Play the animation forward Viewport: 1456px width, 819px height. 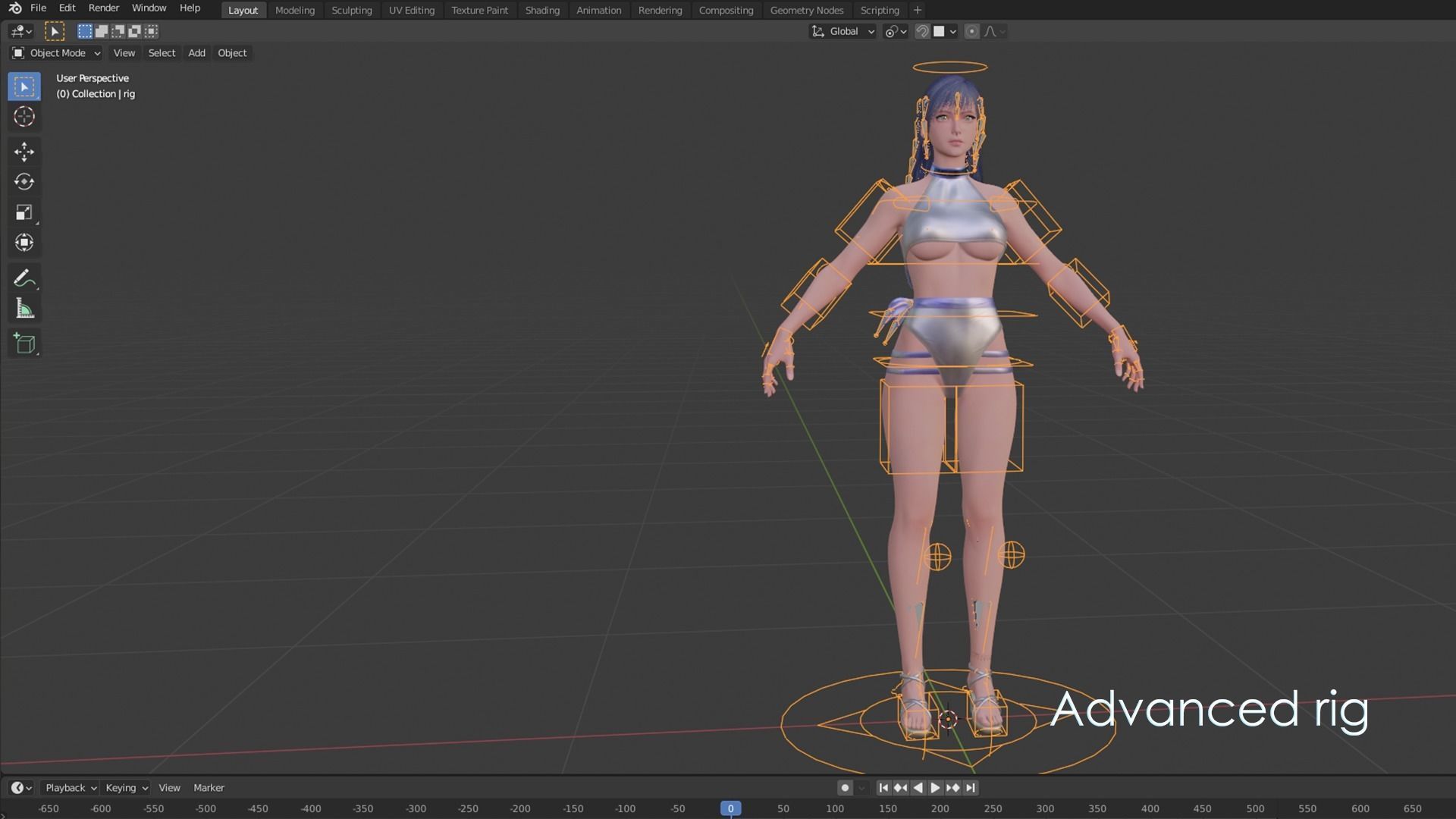935,788
